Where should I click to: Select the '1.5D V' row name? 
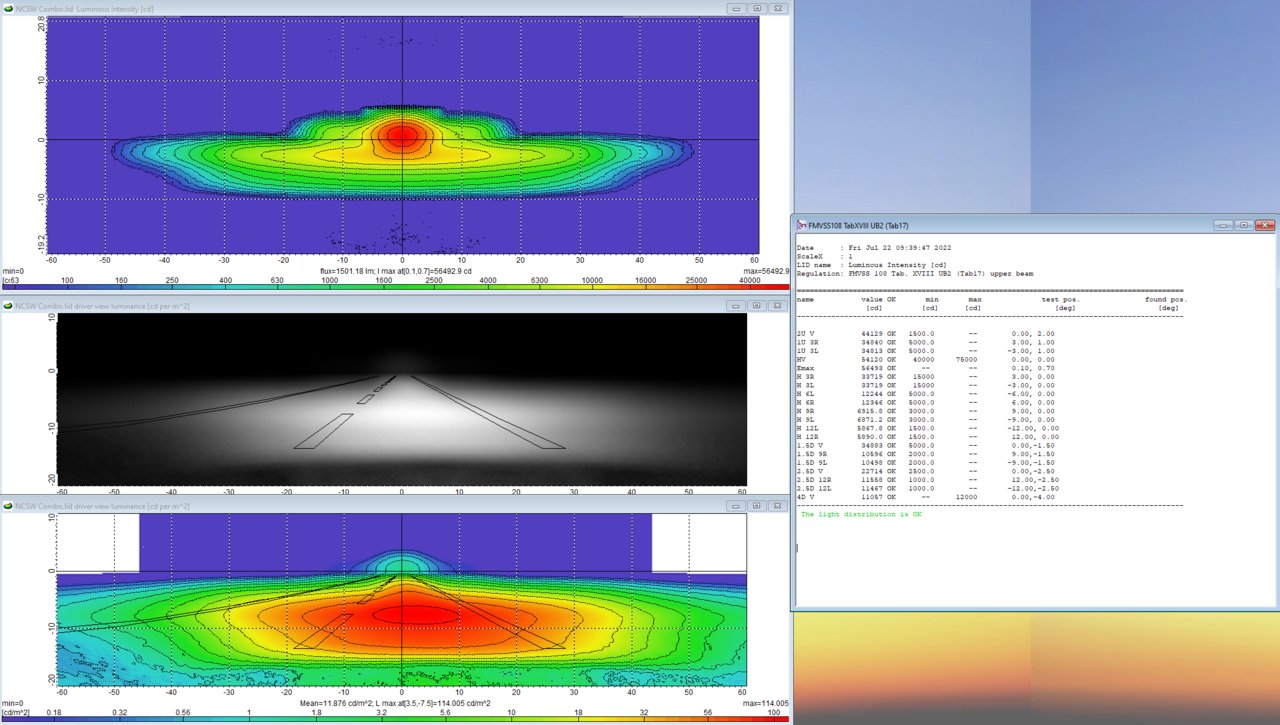tap(810, 443)
